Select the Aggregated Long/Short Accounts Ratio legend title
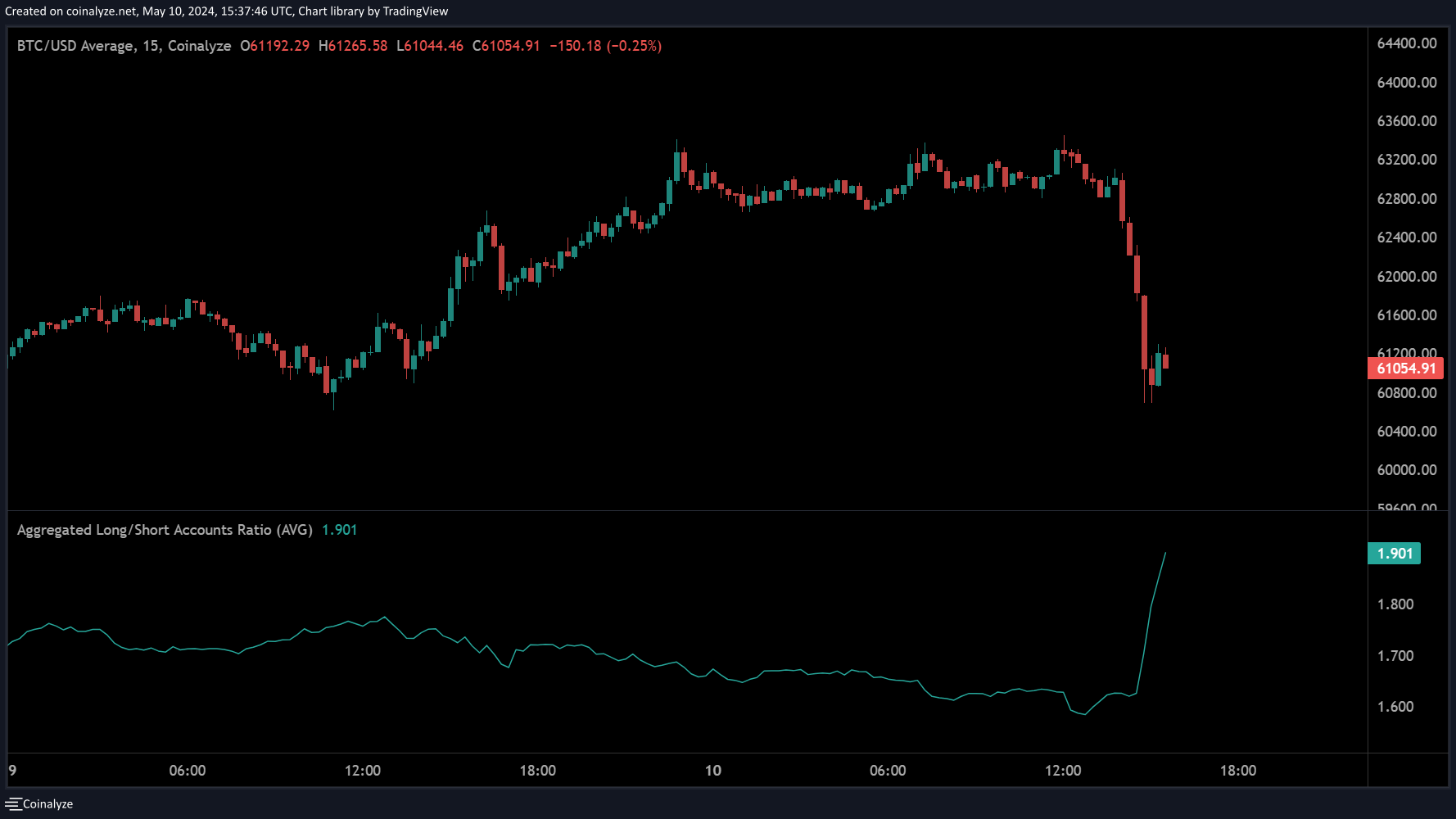Viewport: 1456px width, 819px height. point(165,530)
